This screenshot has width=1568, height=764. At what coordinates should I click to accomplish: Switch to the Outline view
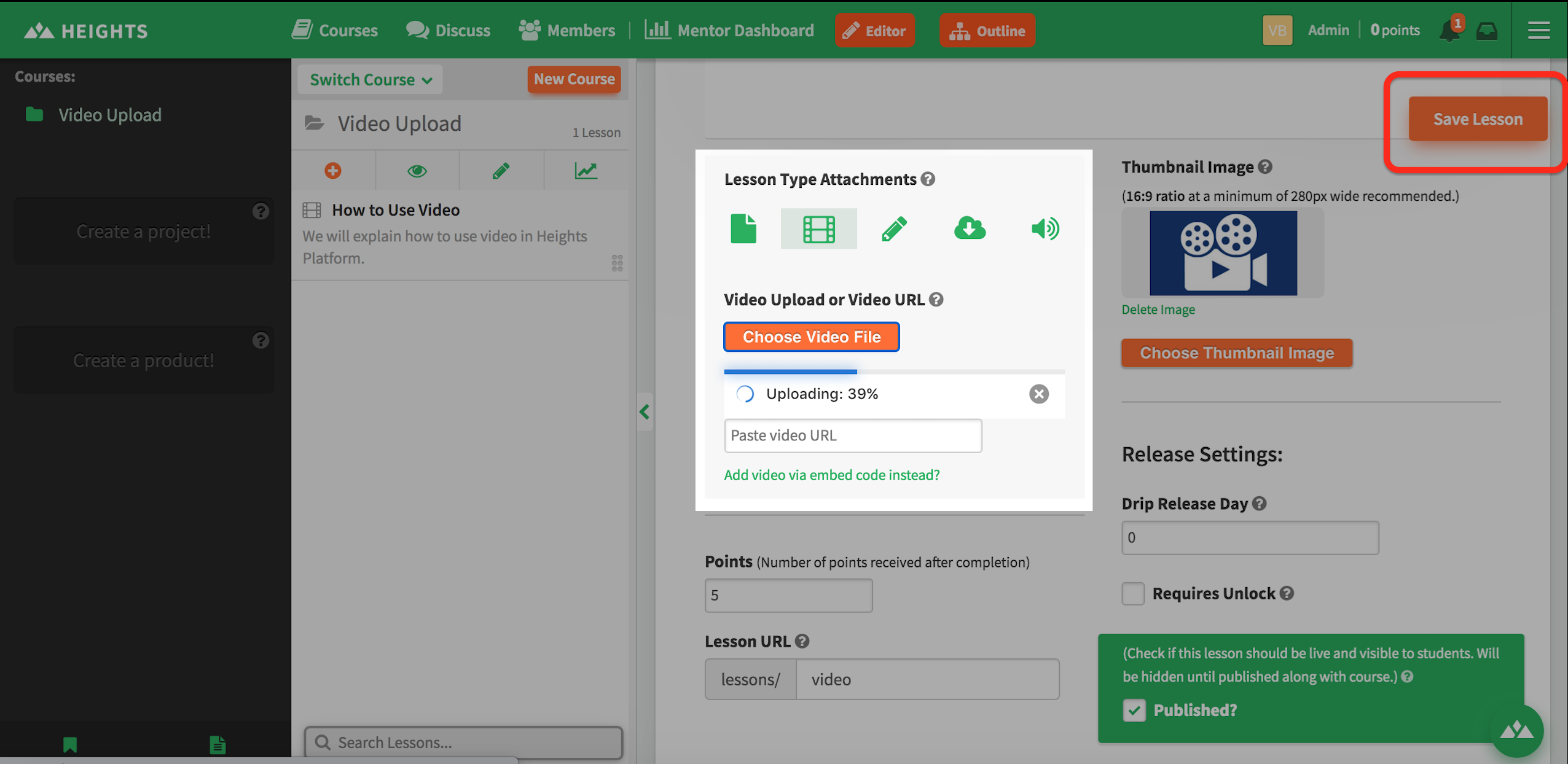click(x=987, y=31)
